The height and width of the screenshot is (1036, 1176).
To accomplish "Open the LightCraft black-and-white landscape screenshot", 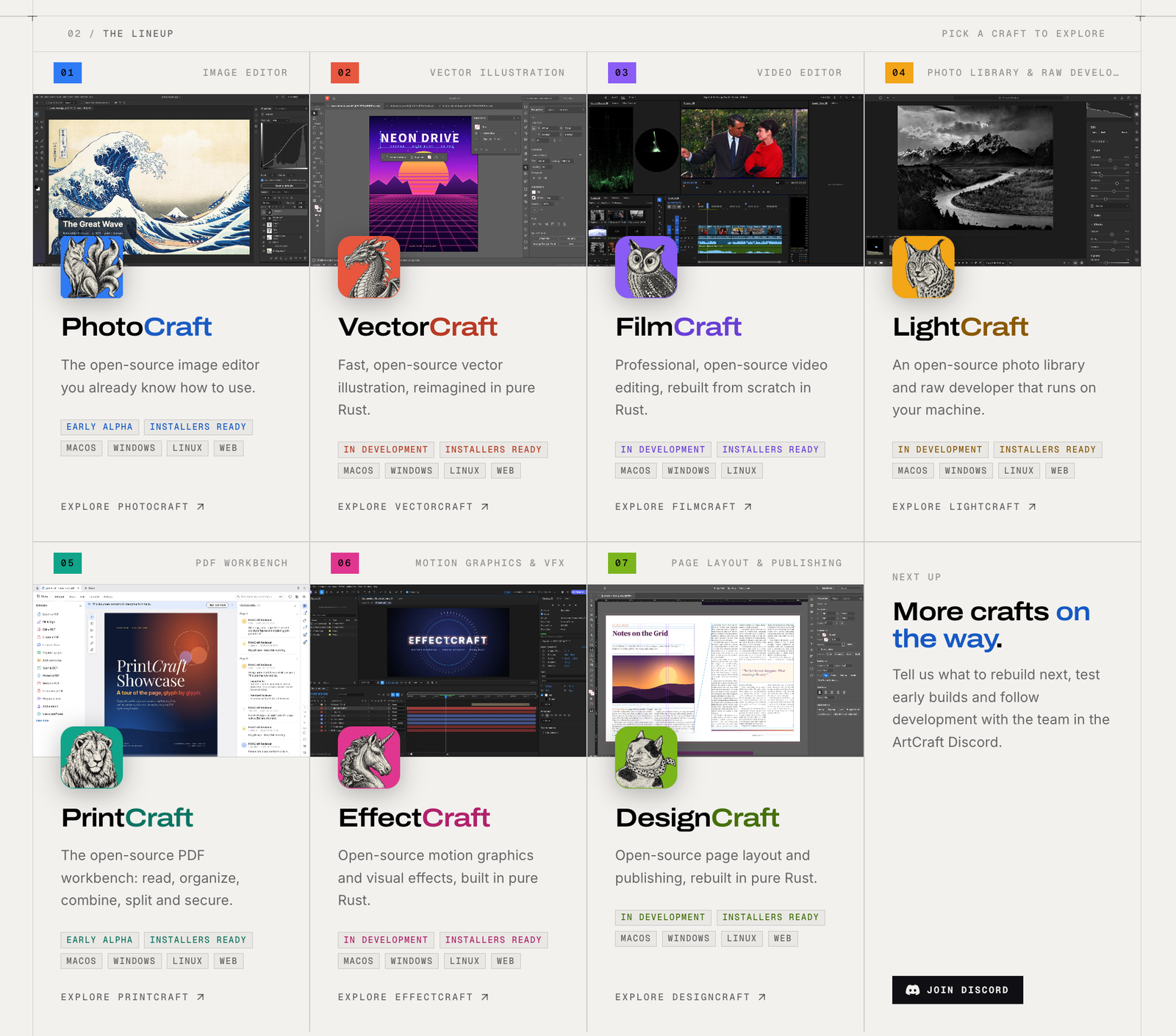I will (x=1003, y=180).
